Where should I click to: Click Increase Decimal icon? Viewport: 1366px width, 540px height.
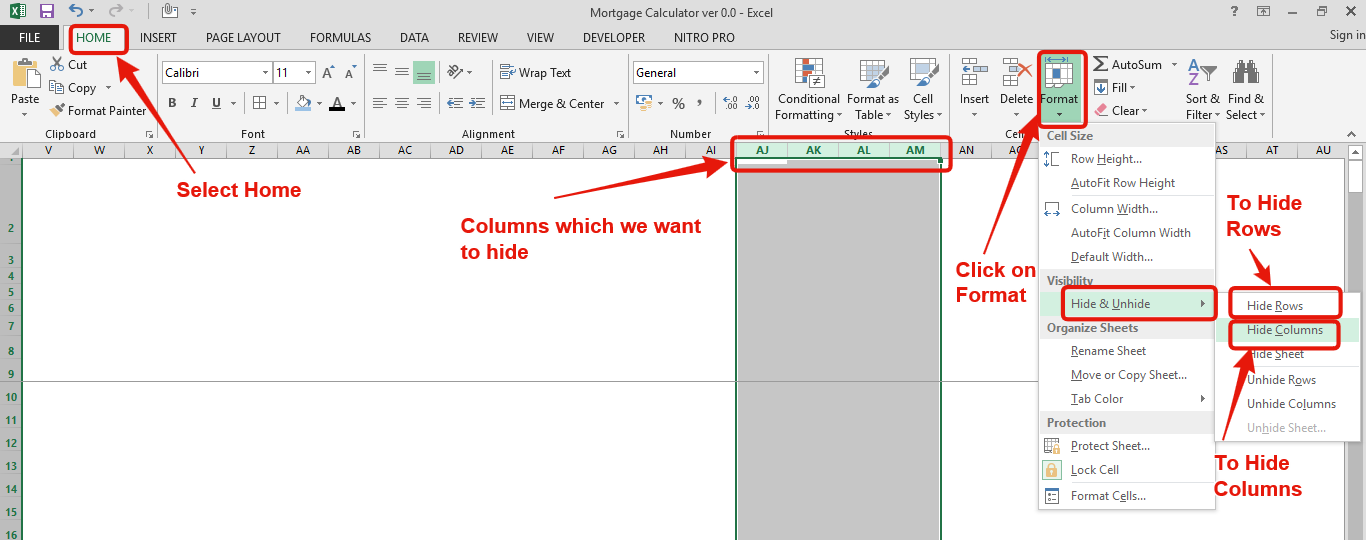[730, 103]
